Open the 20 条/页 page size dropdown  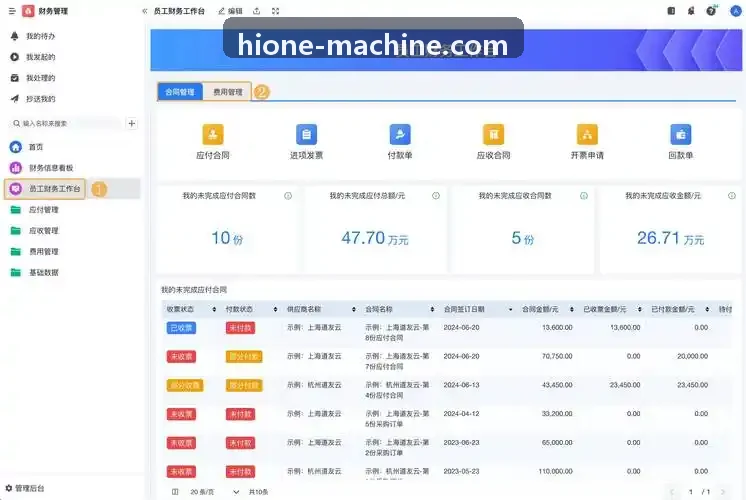pyautogui.click(x=214, y=491)
